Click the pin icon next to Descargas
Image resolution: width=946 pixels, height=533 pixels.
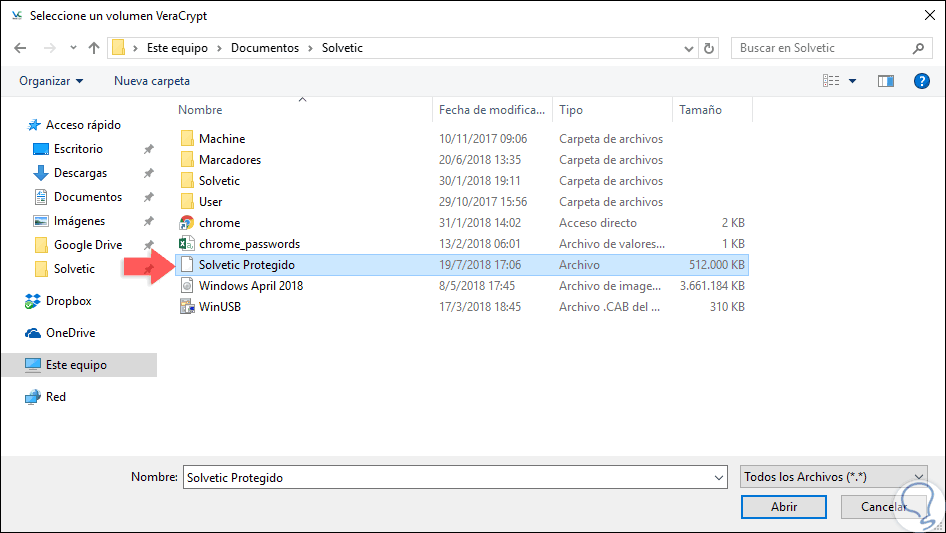click(148, 173)
